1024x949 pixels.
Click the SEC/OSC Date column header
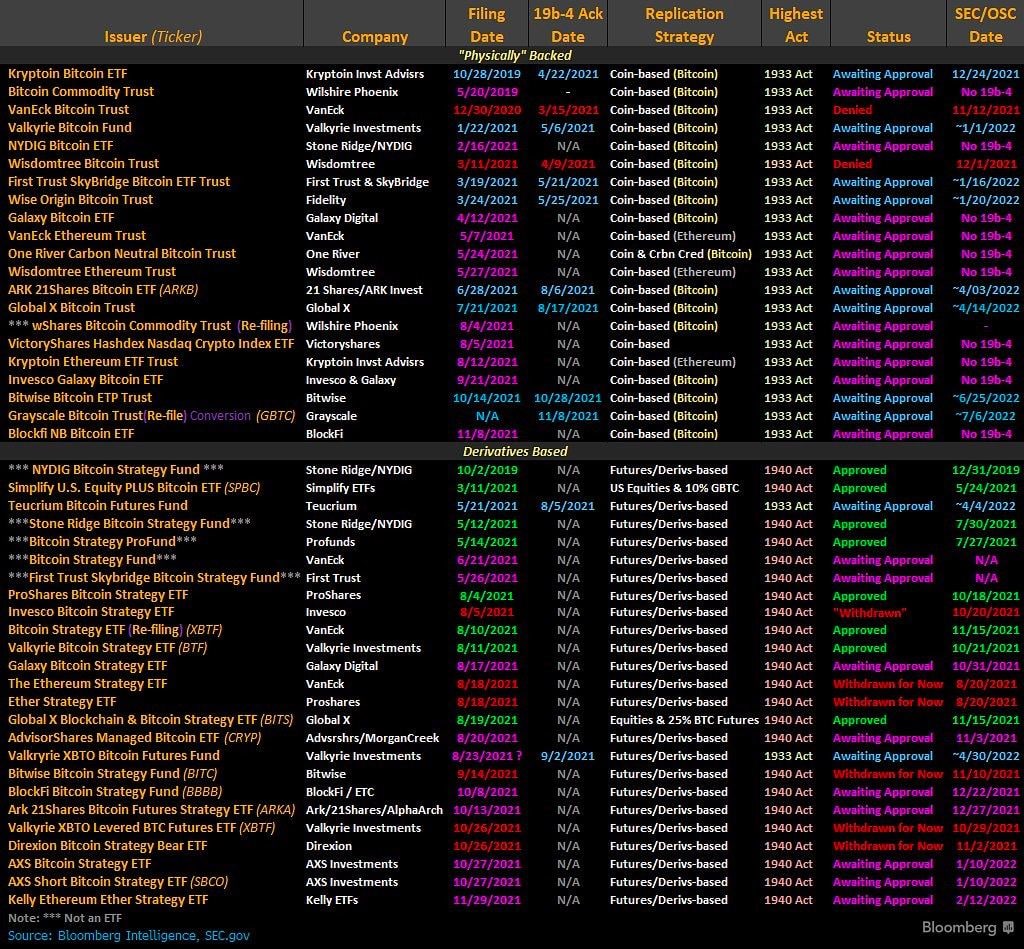[x=985, y=25]
